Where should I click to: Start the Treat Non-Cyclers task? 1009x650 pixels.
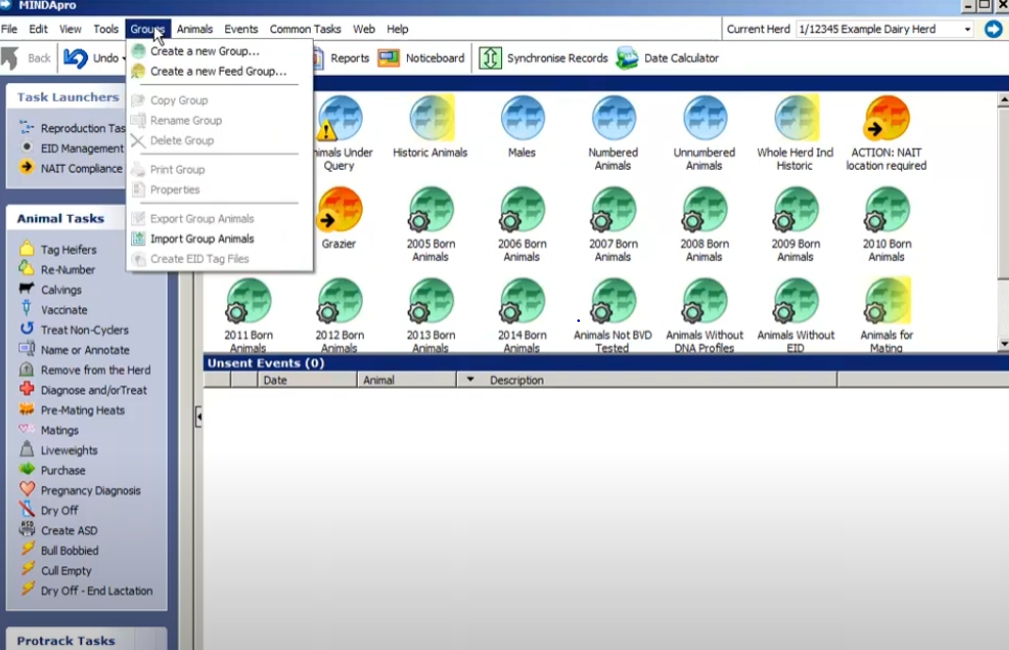pyautogui.click(x=84, y=330)
